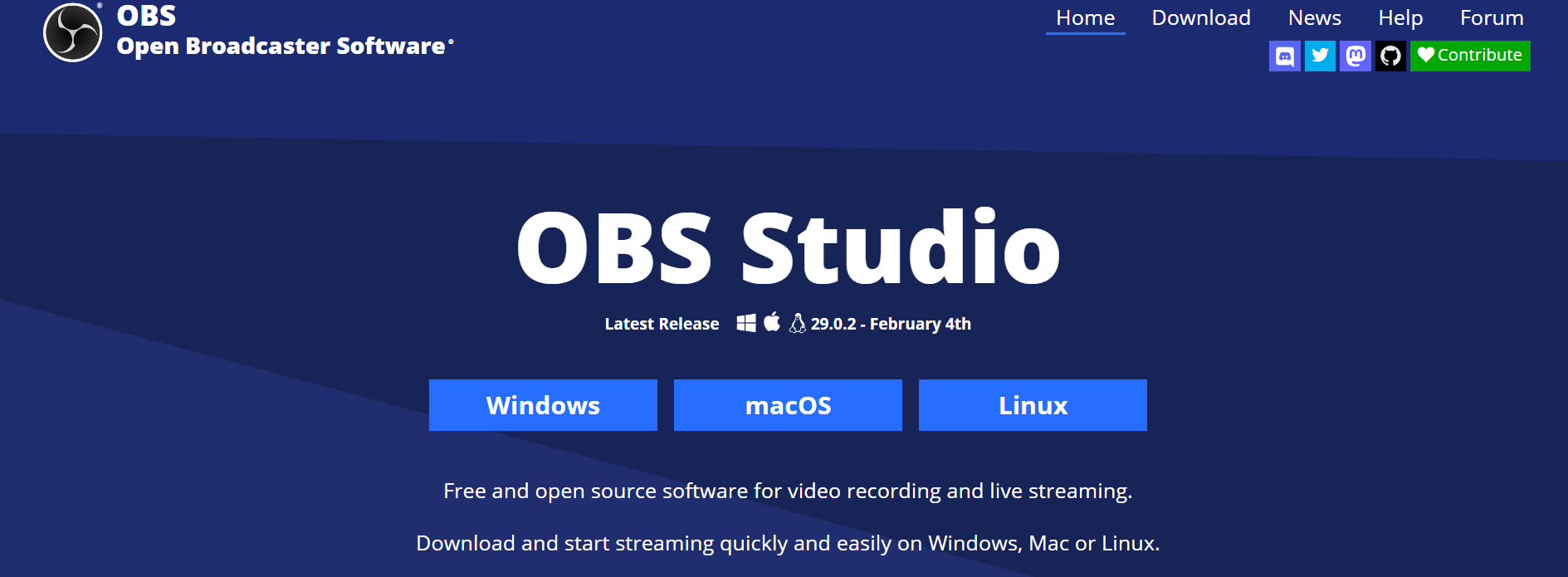Click the 'OBS' header wordmark
Screen dimensions: 1568x577
pos(147,16)
